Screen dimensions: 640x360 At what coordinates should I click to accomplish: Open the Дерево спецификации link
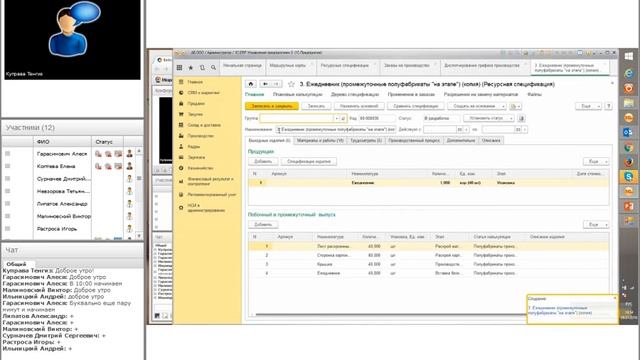pos(355,95)
